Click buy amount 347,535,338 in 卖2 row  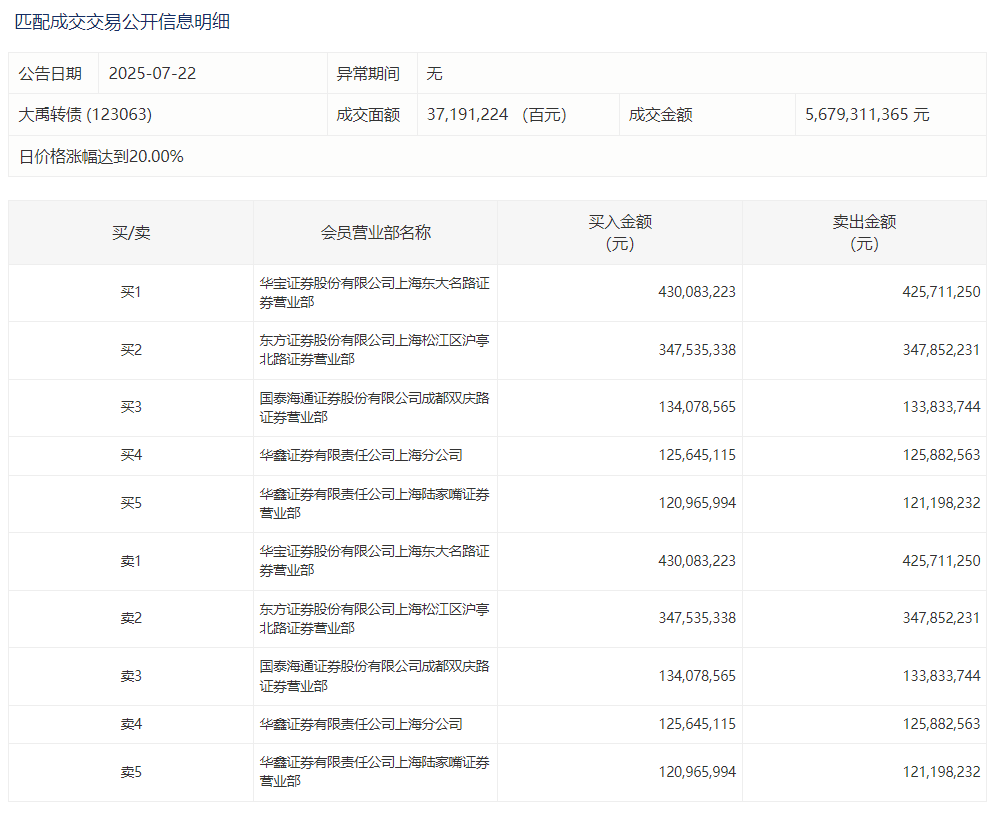pos(697,618)
